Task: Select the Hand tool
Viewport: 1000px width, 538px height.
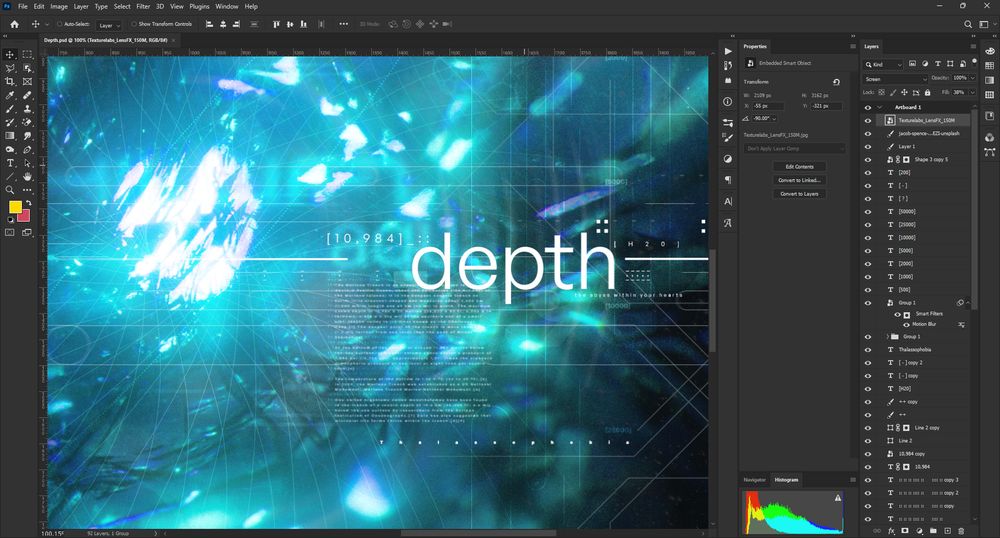Action: (x=27, y=177)
